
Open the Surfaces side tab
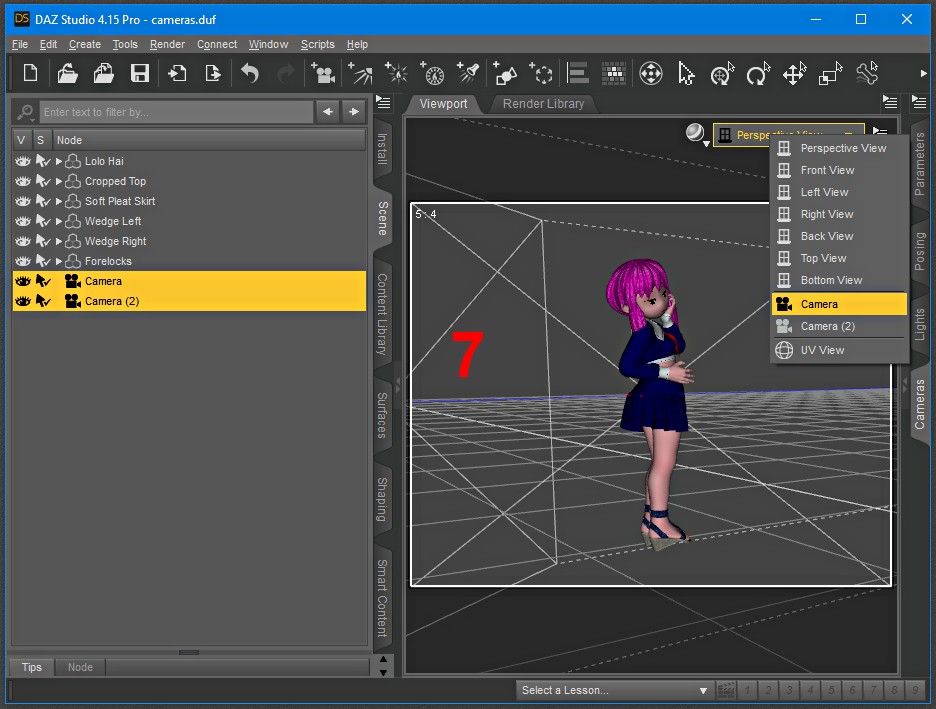tap(383, 415)
